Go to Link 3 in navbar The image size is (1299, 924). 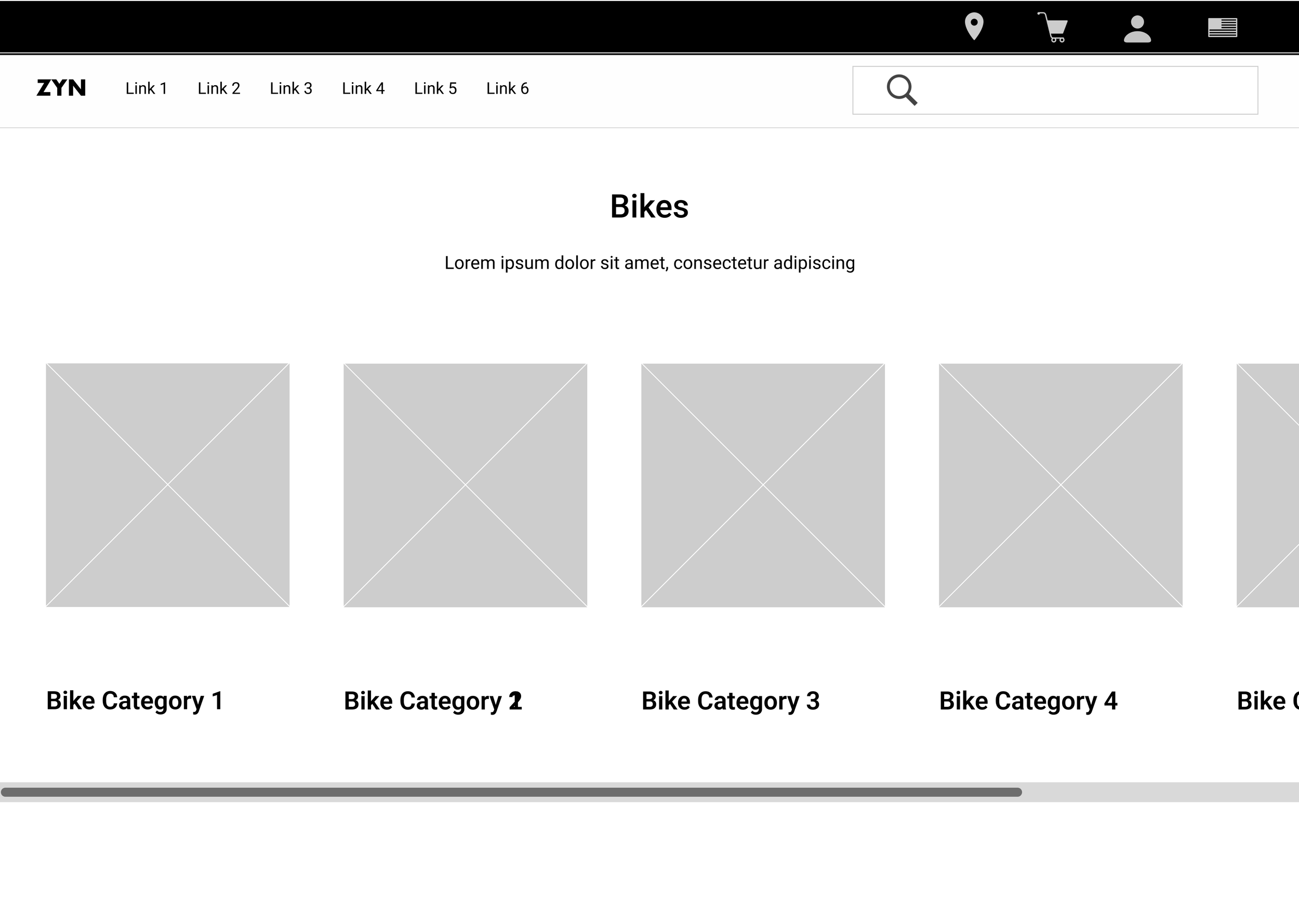pyautogui.click(x=290, y=88)
